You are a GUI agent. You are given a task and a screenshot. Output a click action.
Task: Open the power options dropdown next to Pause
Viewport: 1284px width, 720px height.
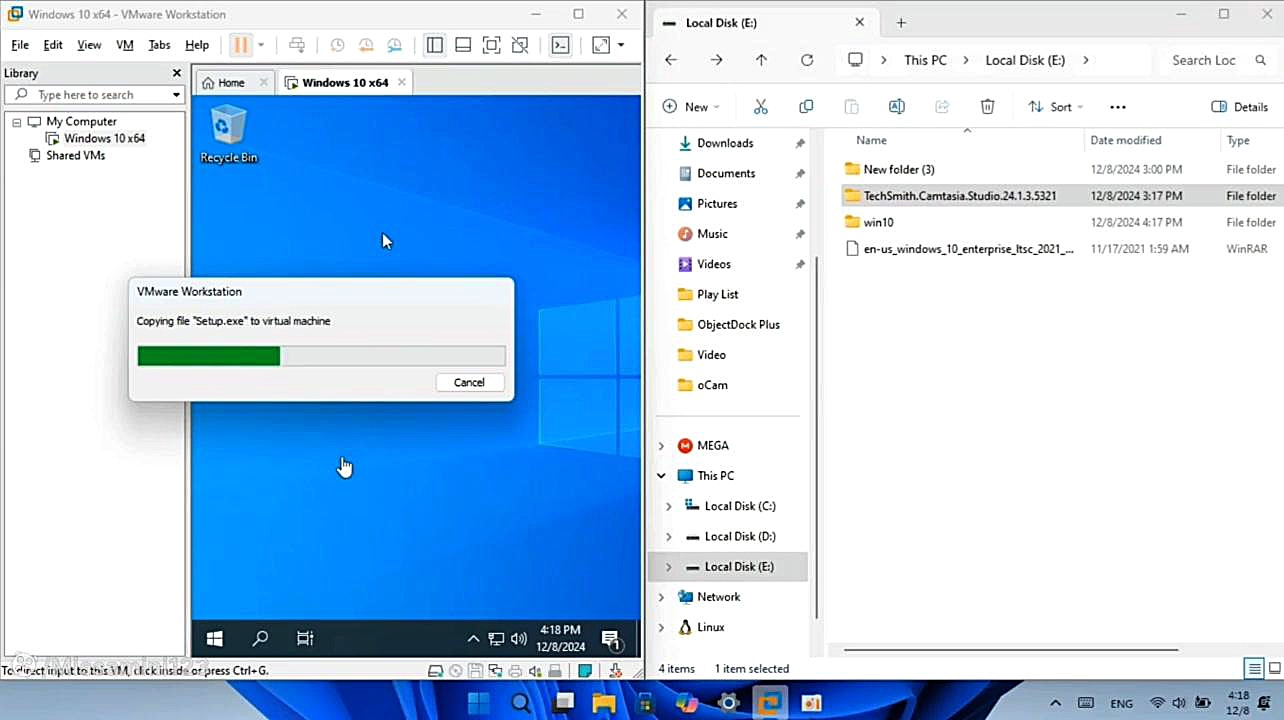tap(261, 45)
